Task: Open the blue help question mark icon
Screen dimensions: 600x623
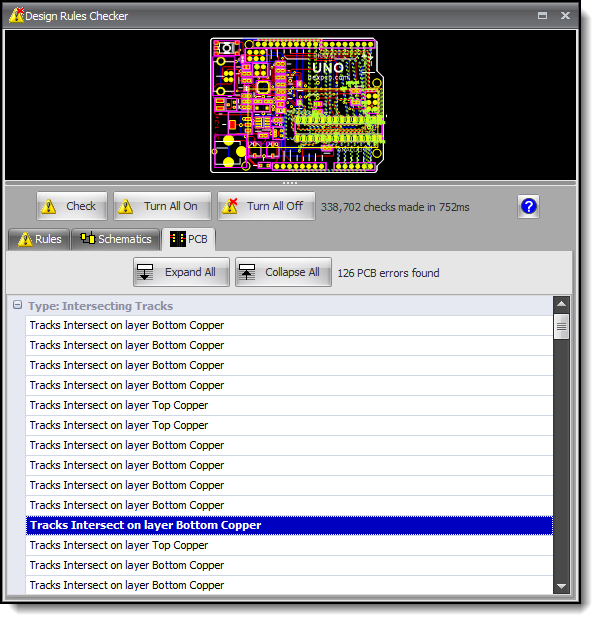Action: click(x=528, y=206)
